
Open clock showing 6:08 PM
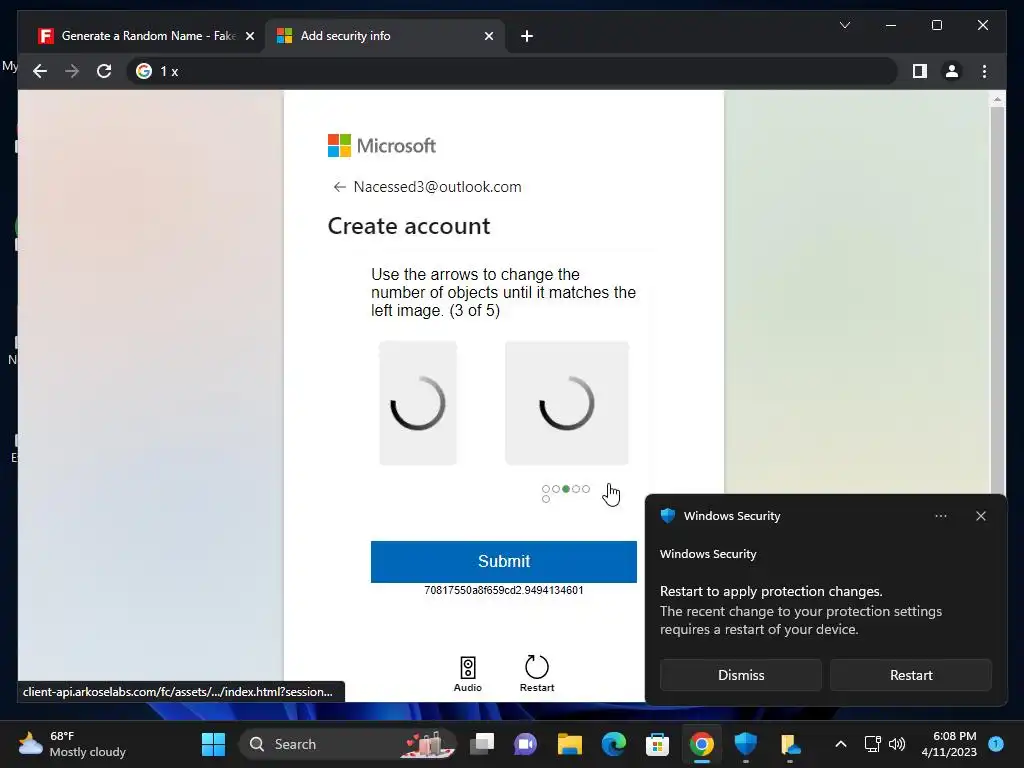pyautogui.click(x=949, y=744)
